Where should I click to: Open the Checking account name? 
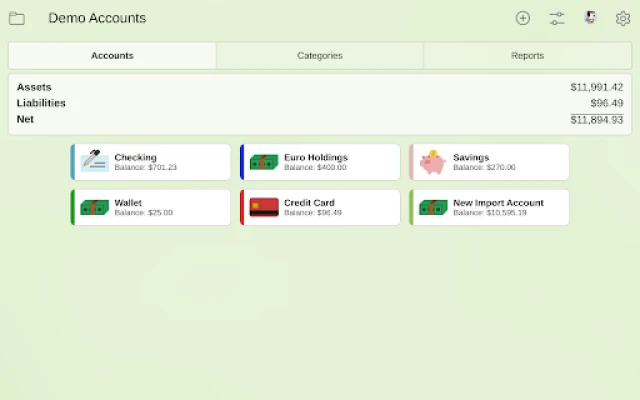(x=135, y=157)
